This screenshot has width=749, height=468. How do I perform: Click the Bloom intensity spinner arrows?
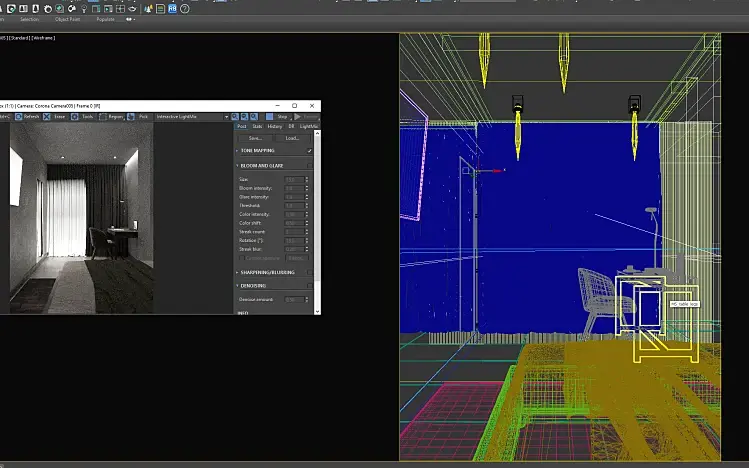(x=305, y=188)
